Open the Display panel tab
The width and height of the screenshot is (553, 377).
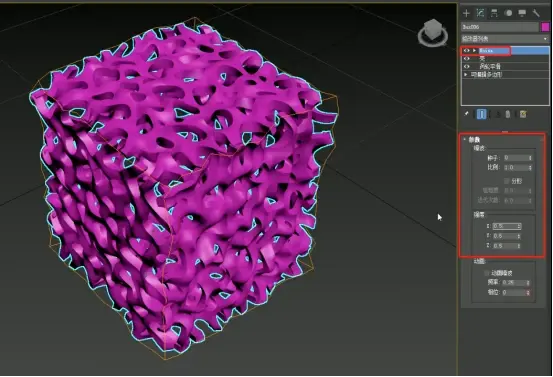click(x=522, y=13)
